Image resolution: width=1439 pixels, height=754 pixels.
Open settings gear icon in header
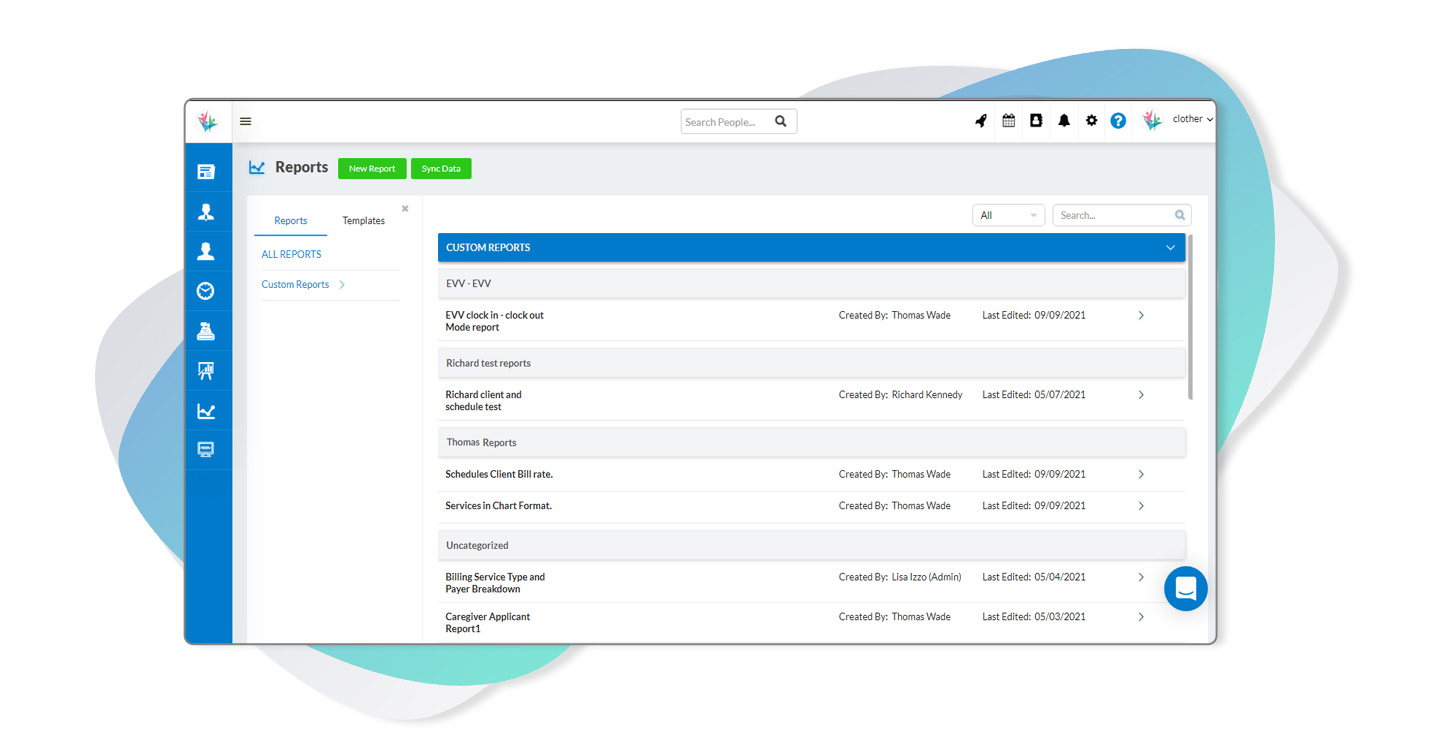(x=1091, y=121)
